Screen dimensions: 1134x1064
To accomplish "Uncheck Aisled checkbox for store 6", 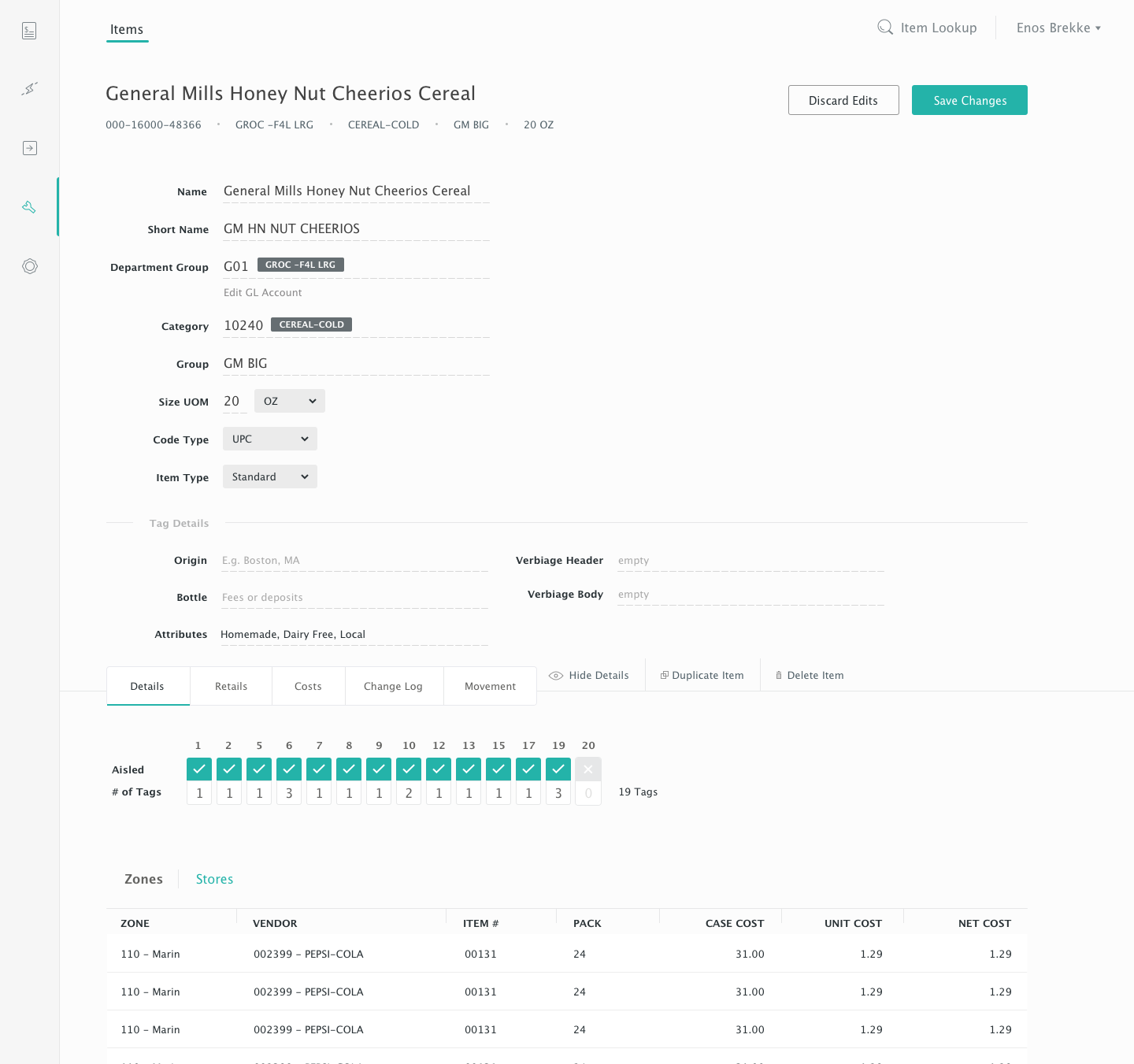I will click(289, 769).
